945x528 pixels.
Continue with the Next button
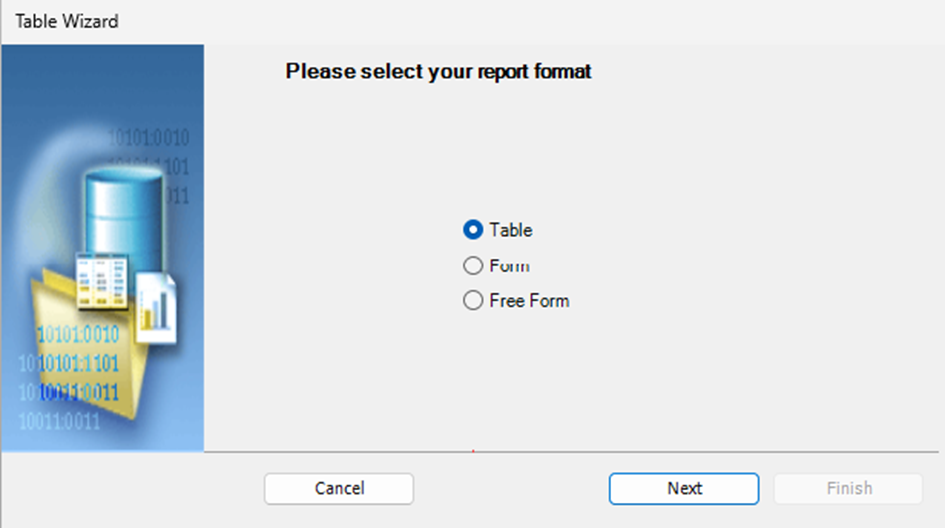pyautogui.click(x=683, y=488)
